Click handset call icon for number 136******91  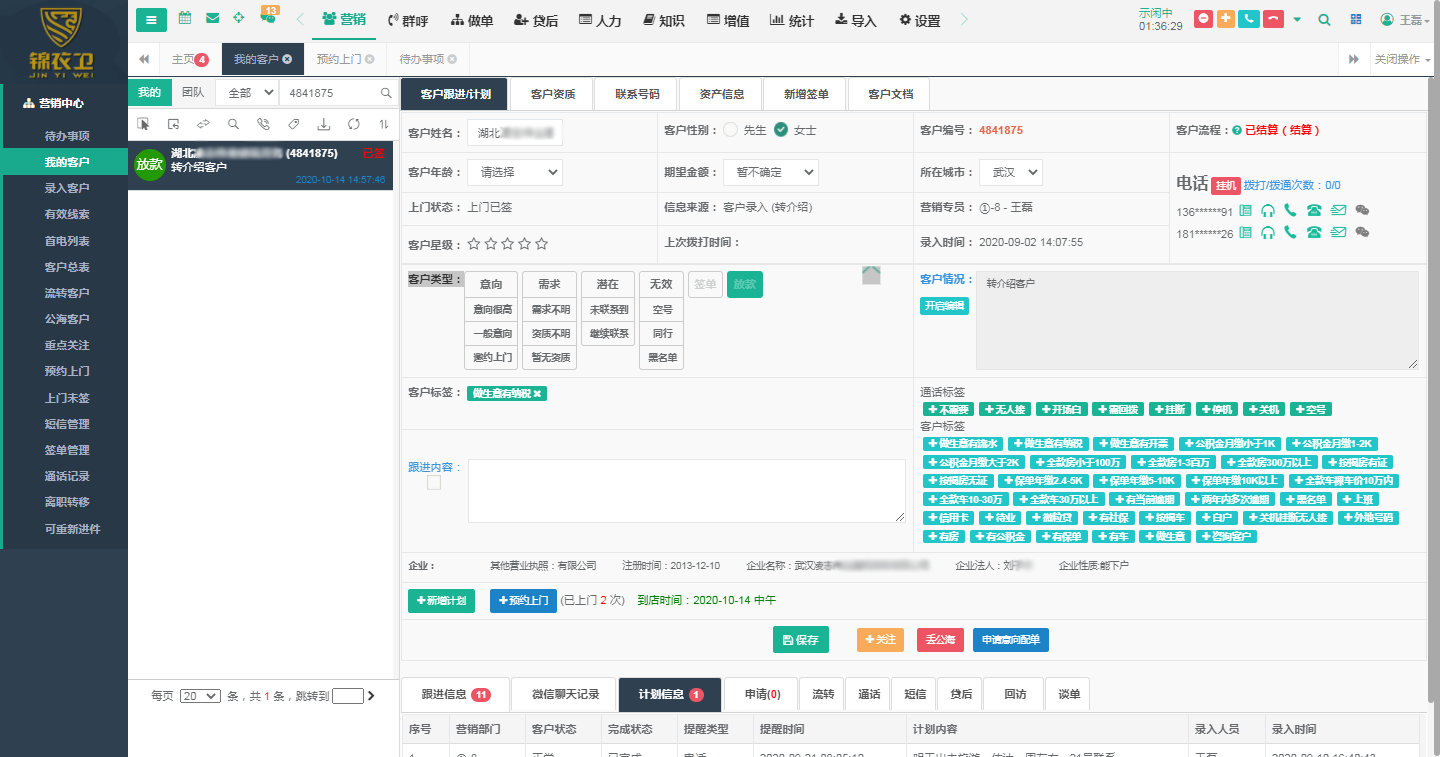click(x=1290, y=210)
